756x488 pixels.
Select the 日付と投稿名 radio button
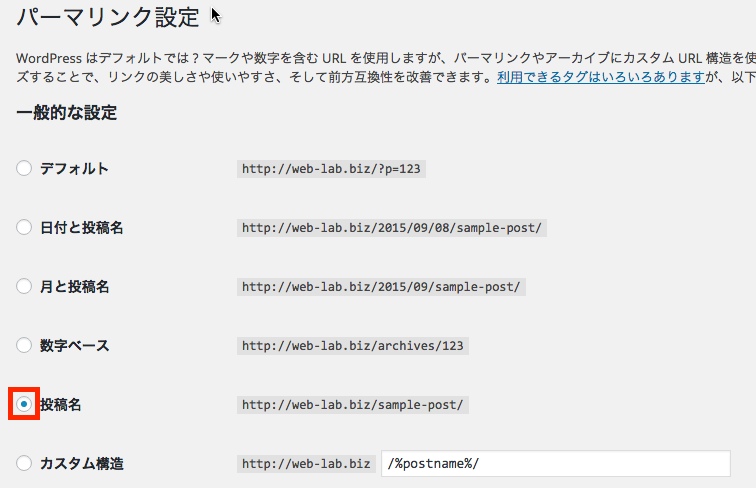tap(24, 227)
